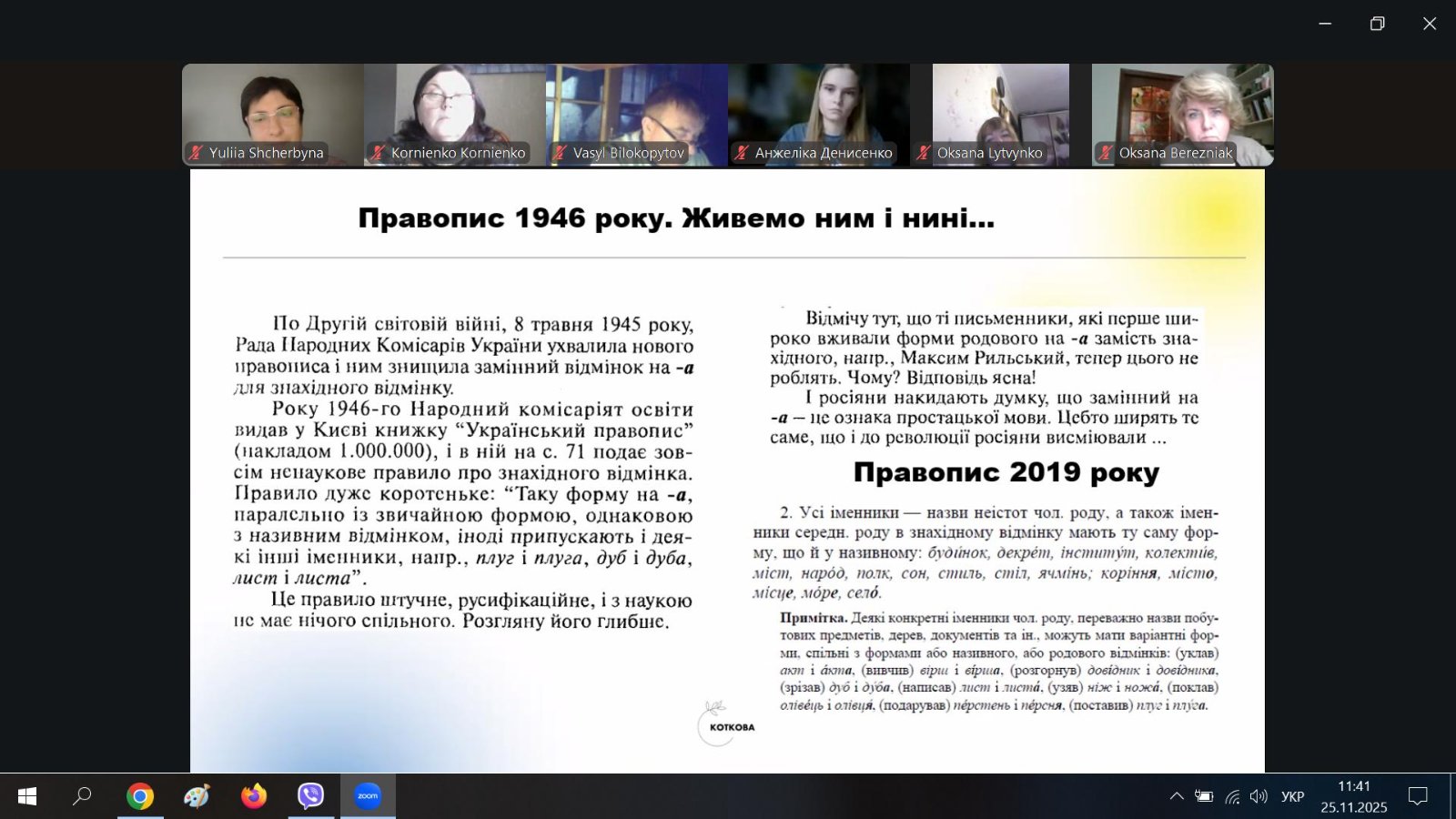1456x819 pixels.
Task: Open Windows Start menu
Action: click(x=27, y=797)
